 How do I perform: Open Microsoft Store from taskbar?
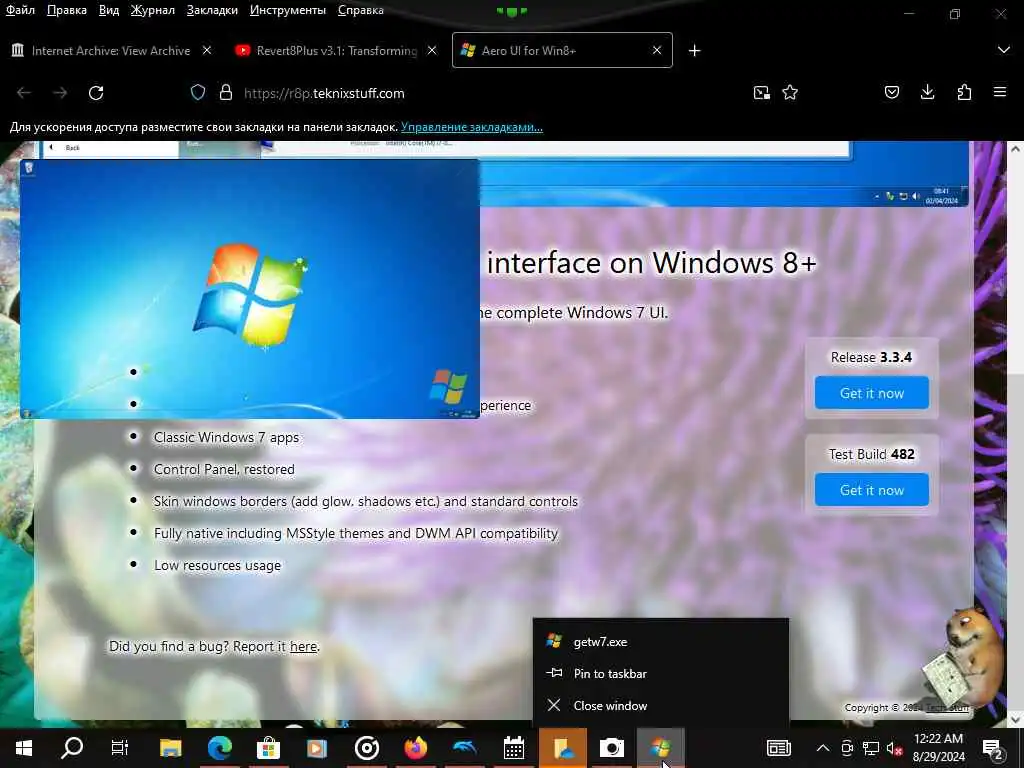coord(268,748)
